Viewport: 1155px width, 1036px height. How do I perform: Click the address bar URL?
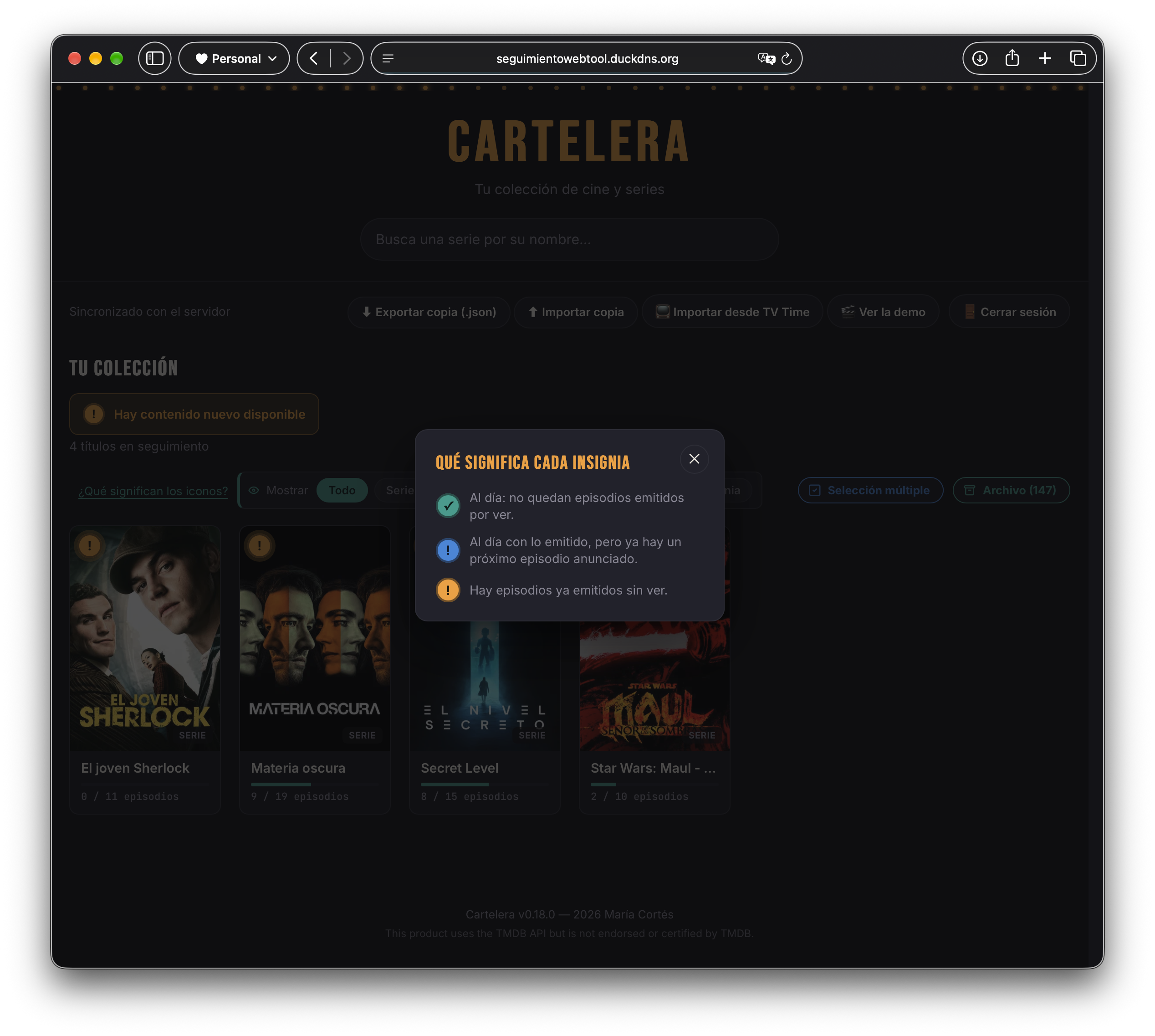(x=587, y=59)
